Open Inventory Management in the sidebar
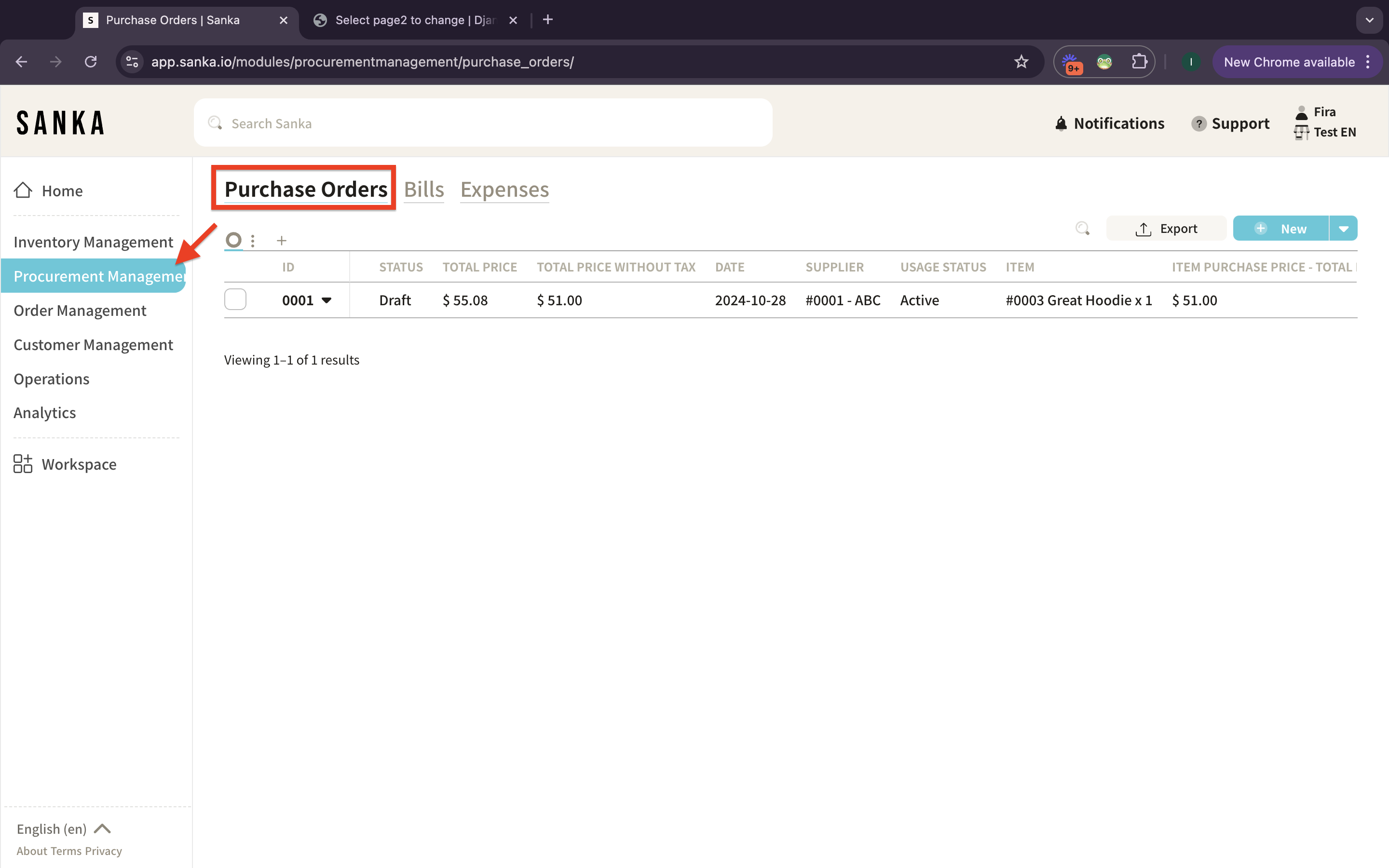Screen dimensions: 1389x868 93,242
